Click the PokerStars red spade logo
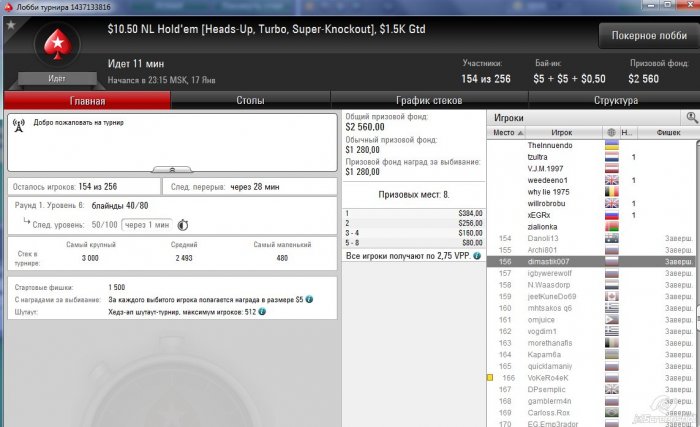Screen dimensions: 700x427 (57, 44)
